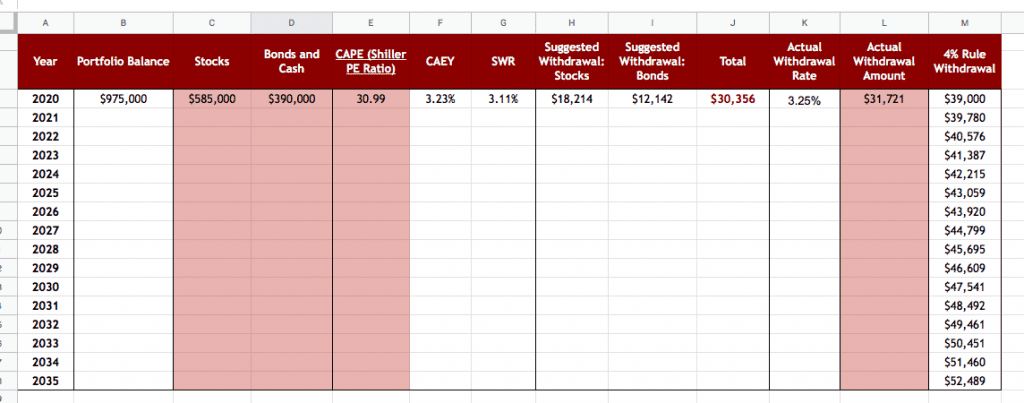This screenshot has height=403, width=1024.
Task: Click the Suggested Withdrawal: Bonds $12,142 cell
Action: tap(652, 99)
